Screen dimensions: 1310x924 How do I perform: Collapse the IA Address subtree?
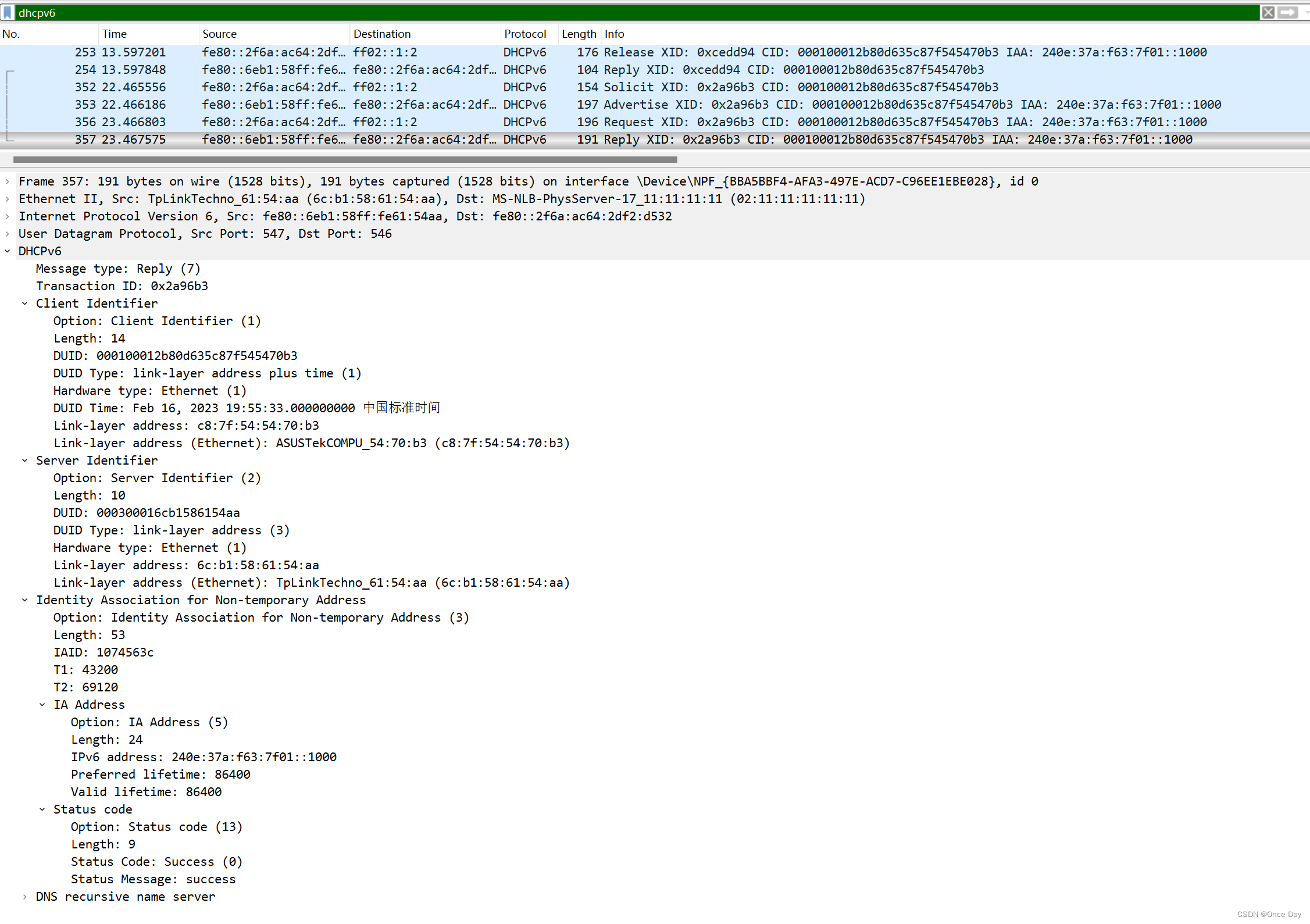(x=42, y=705)
